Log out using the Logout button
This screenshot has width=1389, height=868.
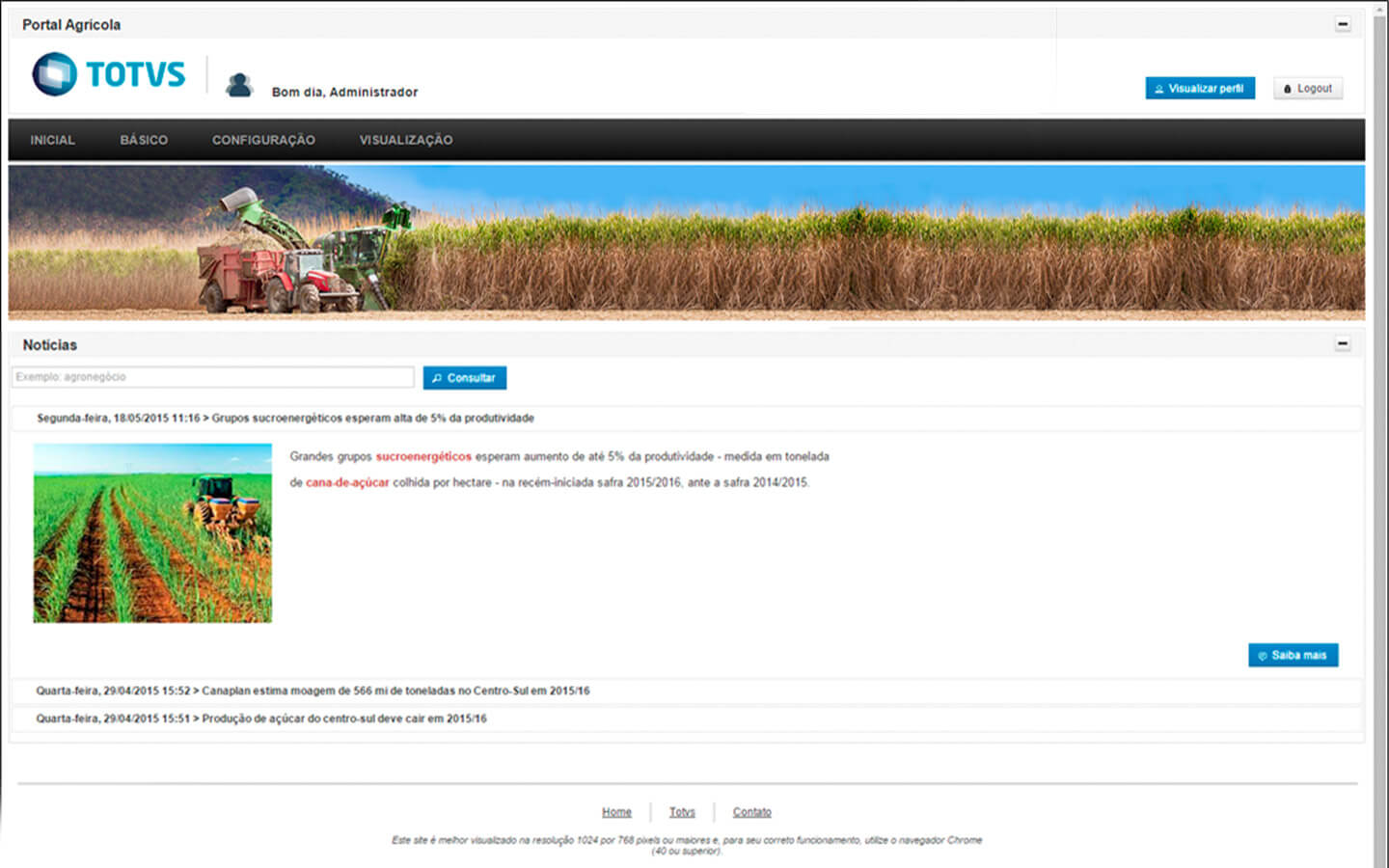pos(1307,88)
